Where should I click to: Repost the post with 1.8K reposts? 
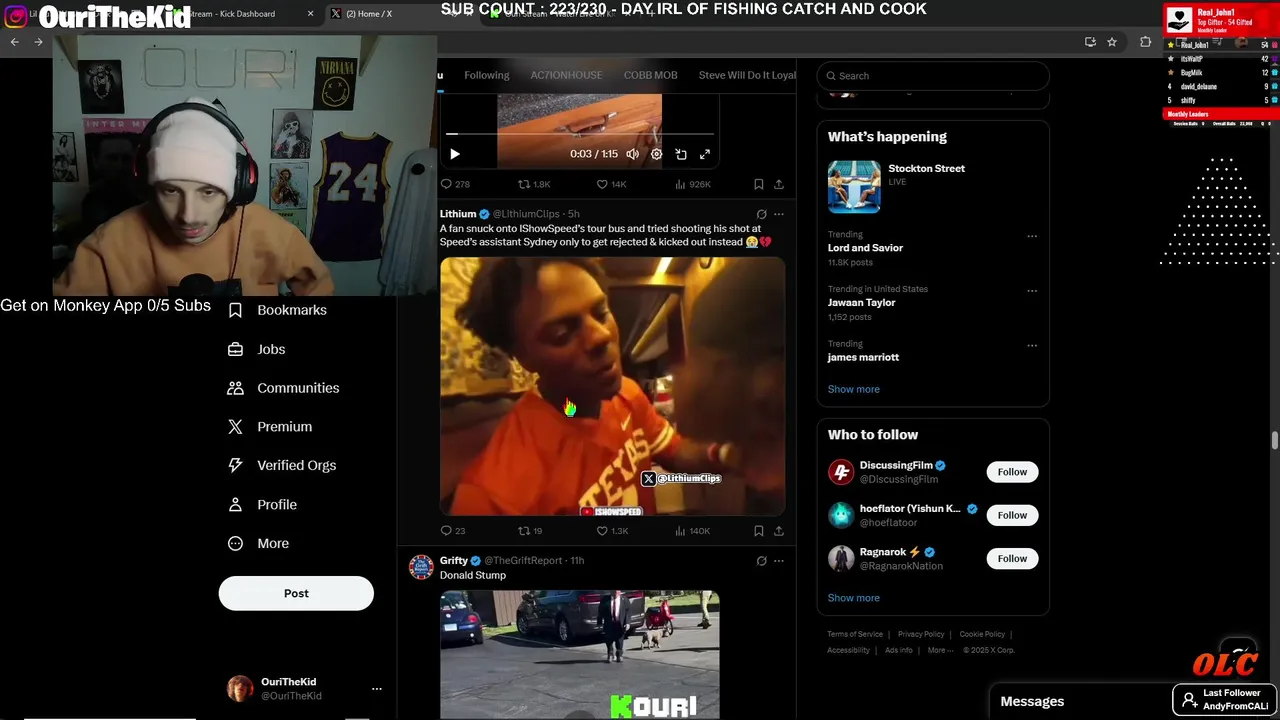coord(534,184)
